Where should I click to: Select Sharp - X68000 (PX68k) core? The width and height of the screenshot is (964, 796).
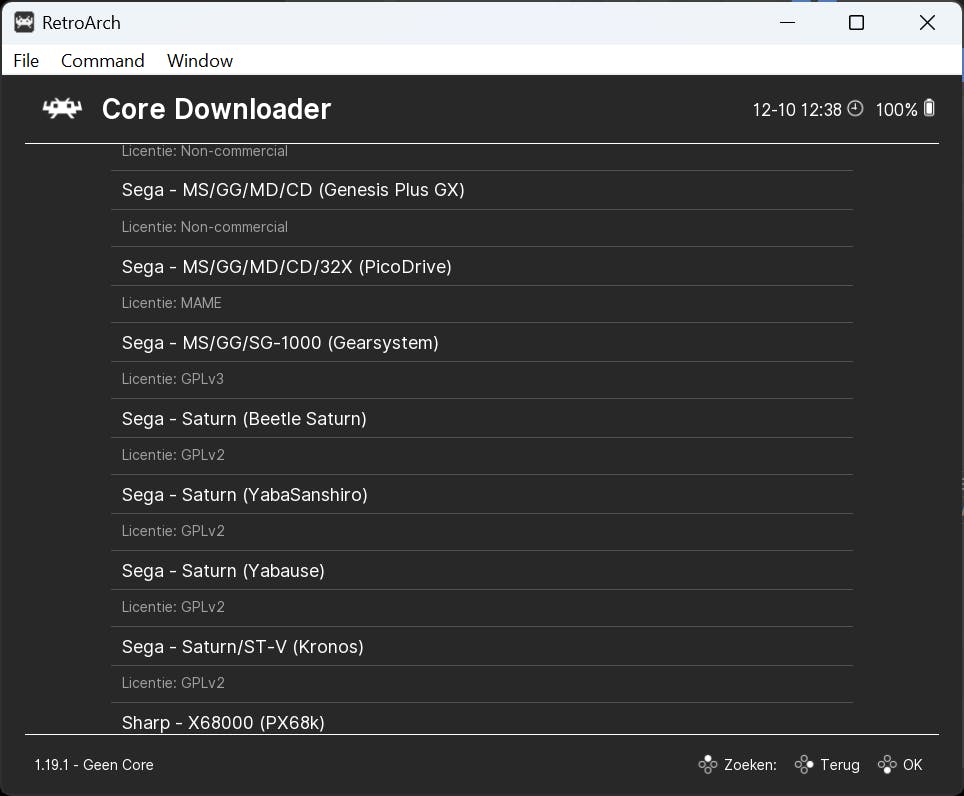coord(223,722)
